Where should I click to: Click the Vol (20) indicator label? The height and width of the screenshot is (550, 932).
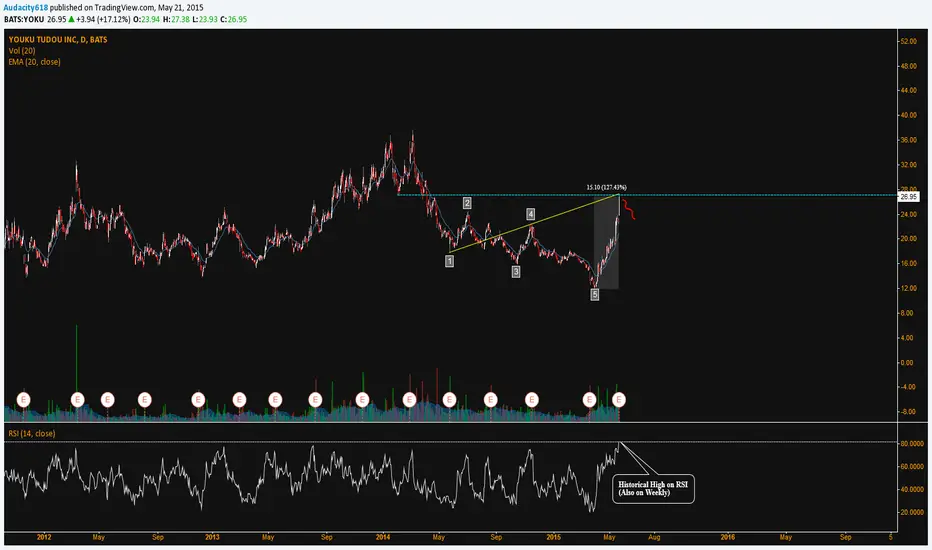[21, 51]
